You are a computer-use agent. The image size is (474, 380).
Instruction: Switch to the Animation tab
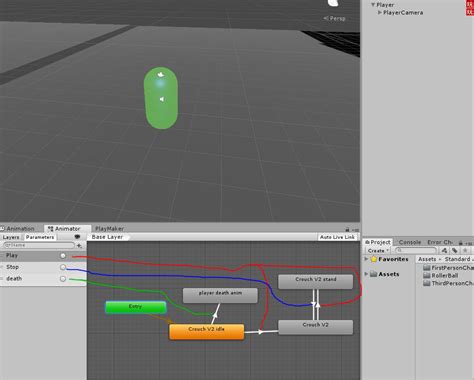[18, 229]
